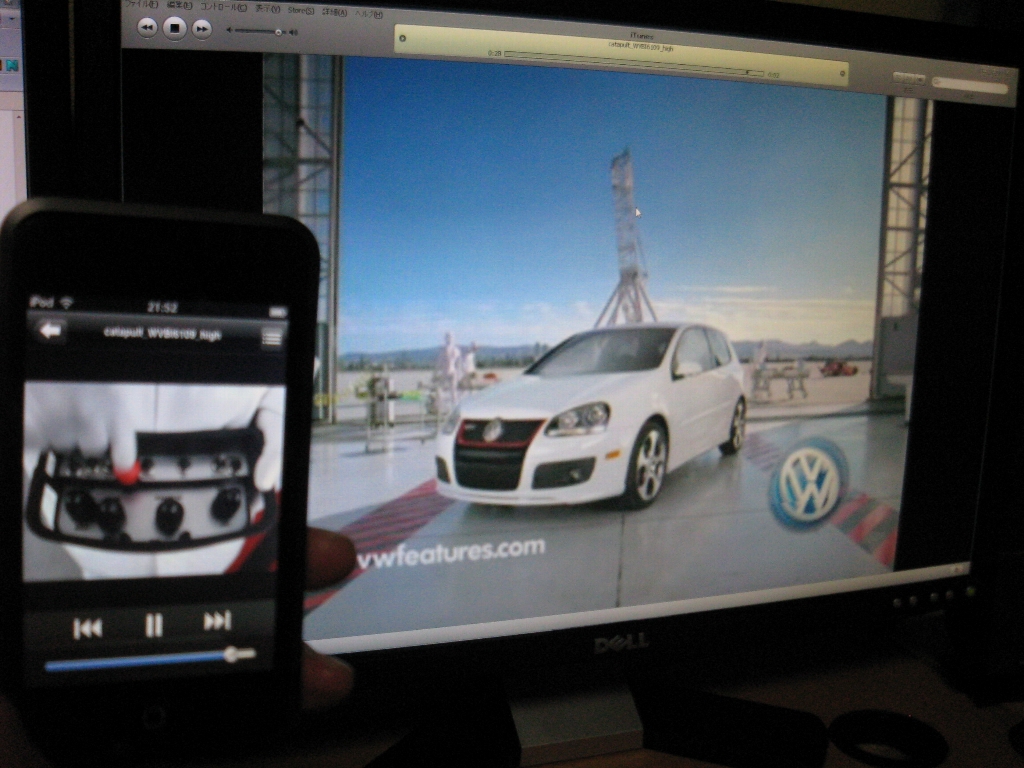
Task: Click the iTunes search field
Action: coord(970,85)
